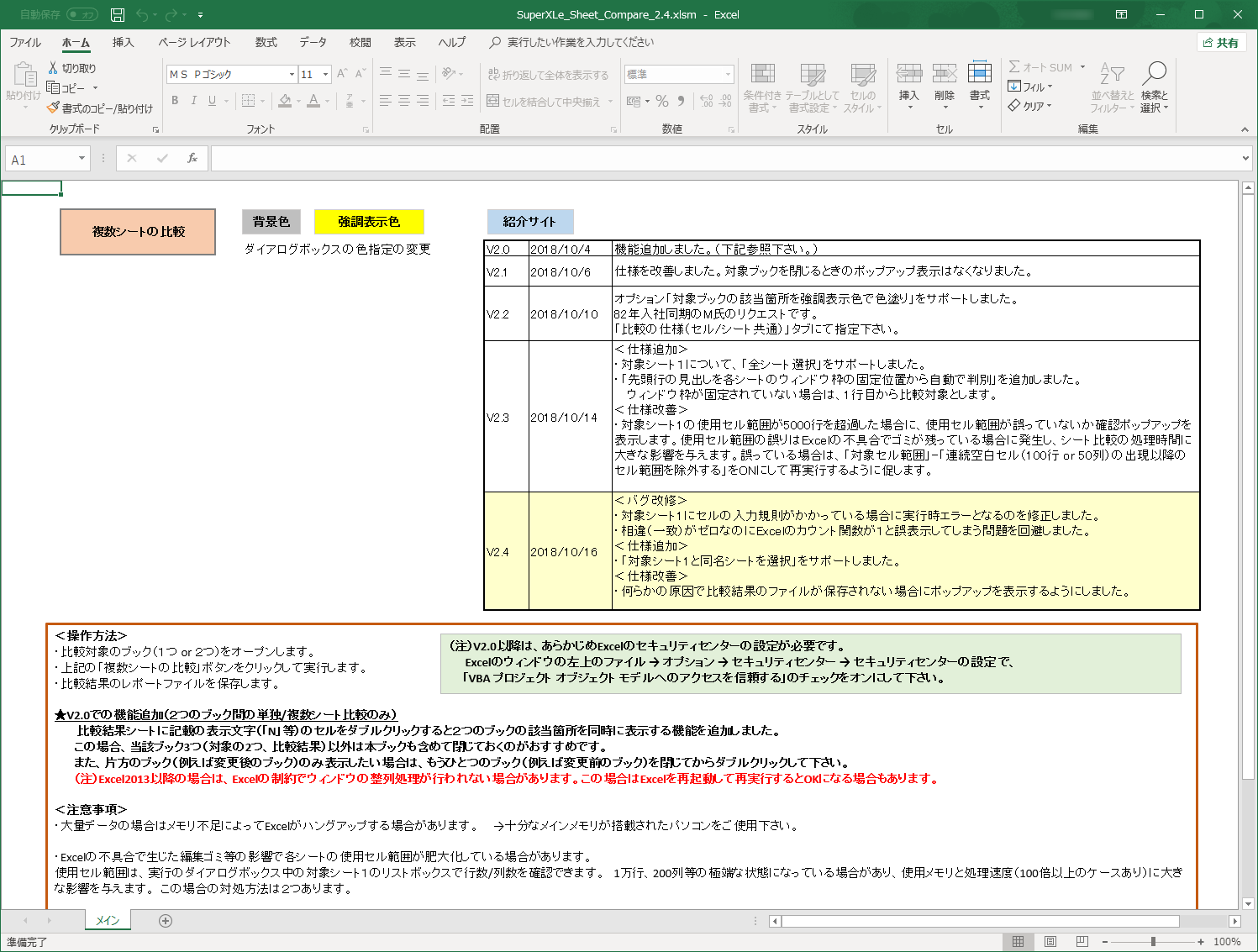Click the 挿入 cells icon
This screenshot has width=1258, height=952.
click(908, 73)
